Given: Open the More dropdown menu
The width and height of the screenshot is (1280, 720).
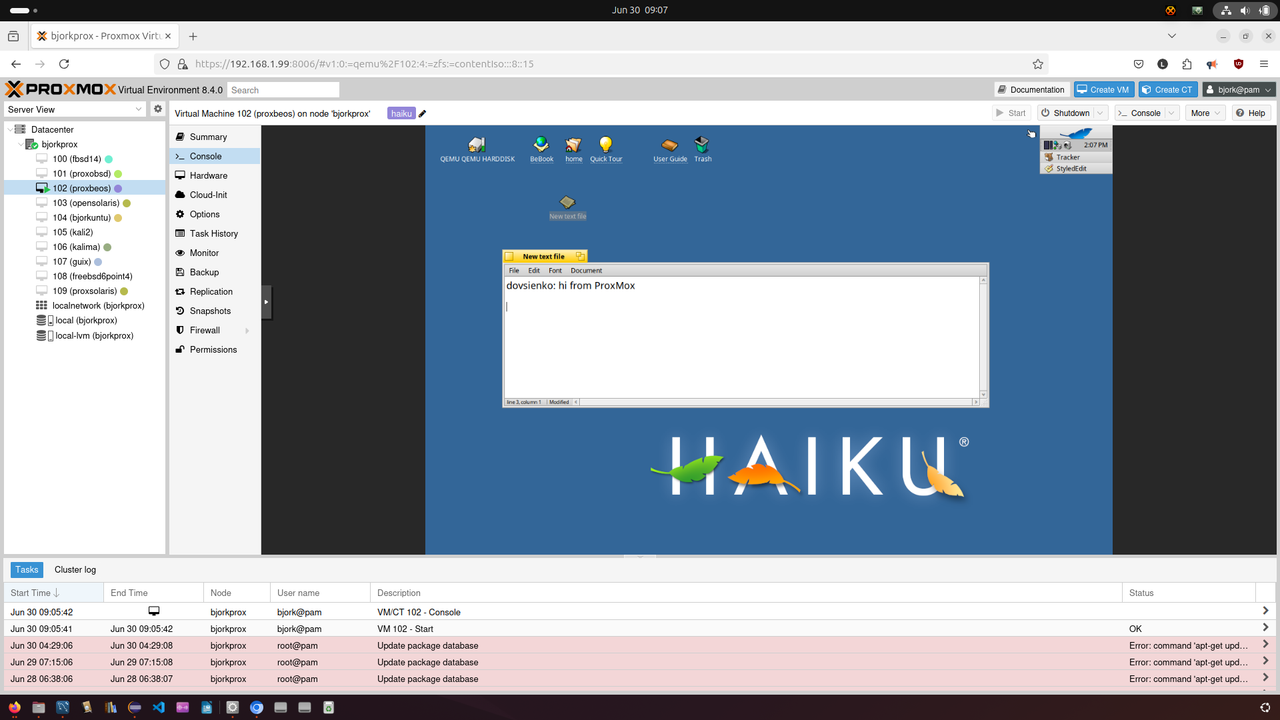Looking at the screenshot, I should coord(1205,113).
